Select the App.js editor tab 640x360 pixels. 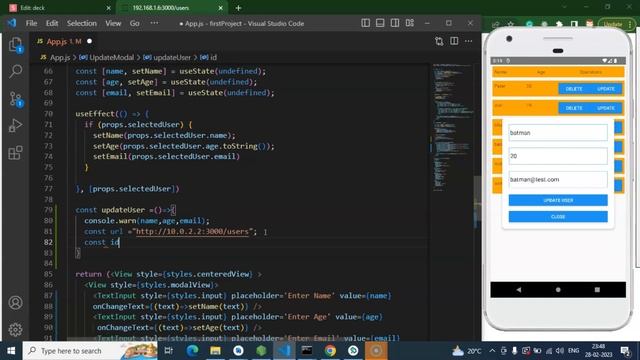(64, 41)
